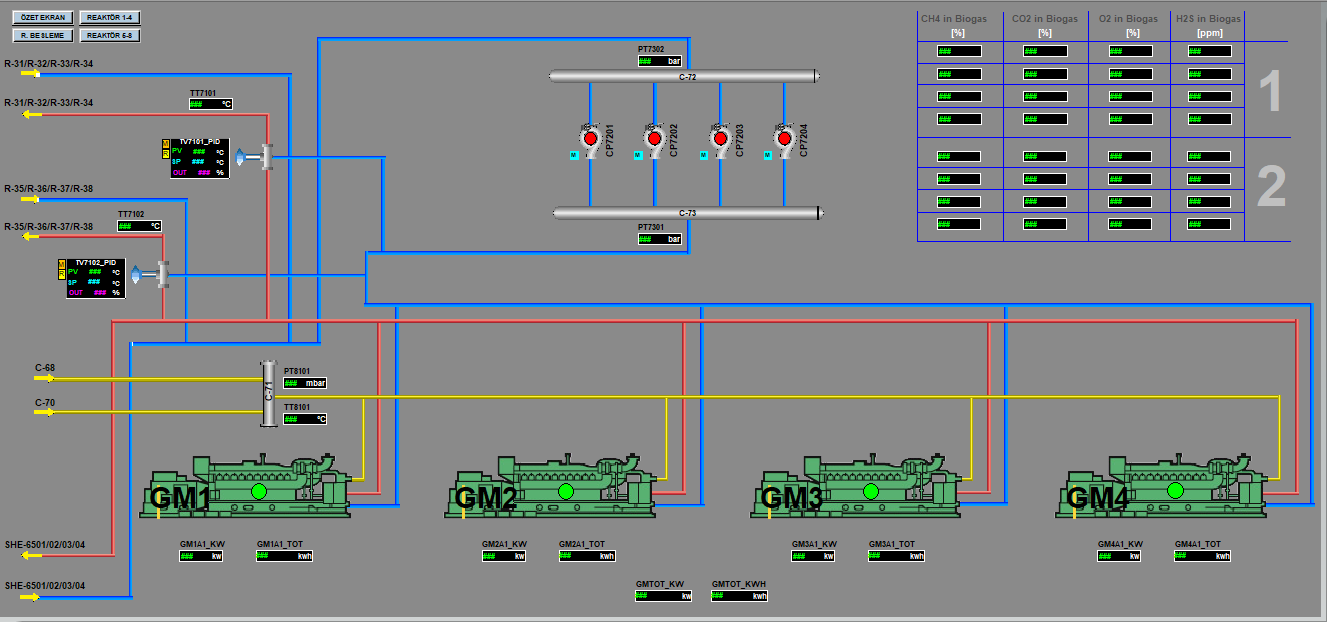Go to the ÖZET EKRAN screen
The image size is (1327, 622).
(x=44, y=17)
